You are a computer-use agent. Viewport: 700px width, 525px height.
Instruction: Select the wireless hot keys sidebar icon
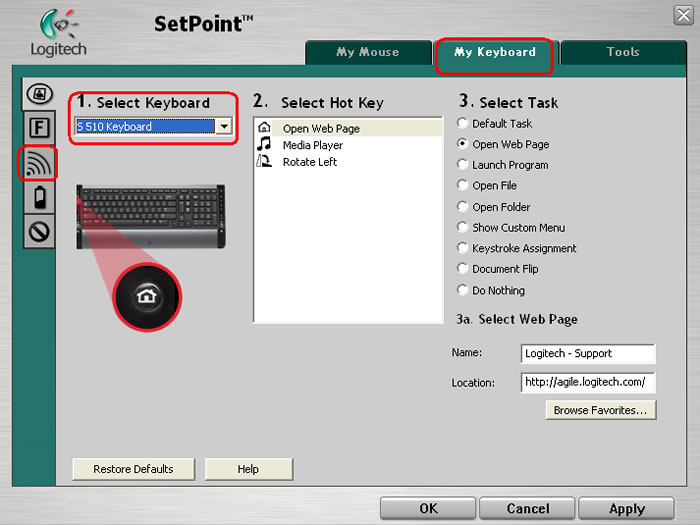point(38,163)
